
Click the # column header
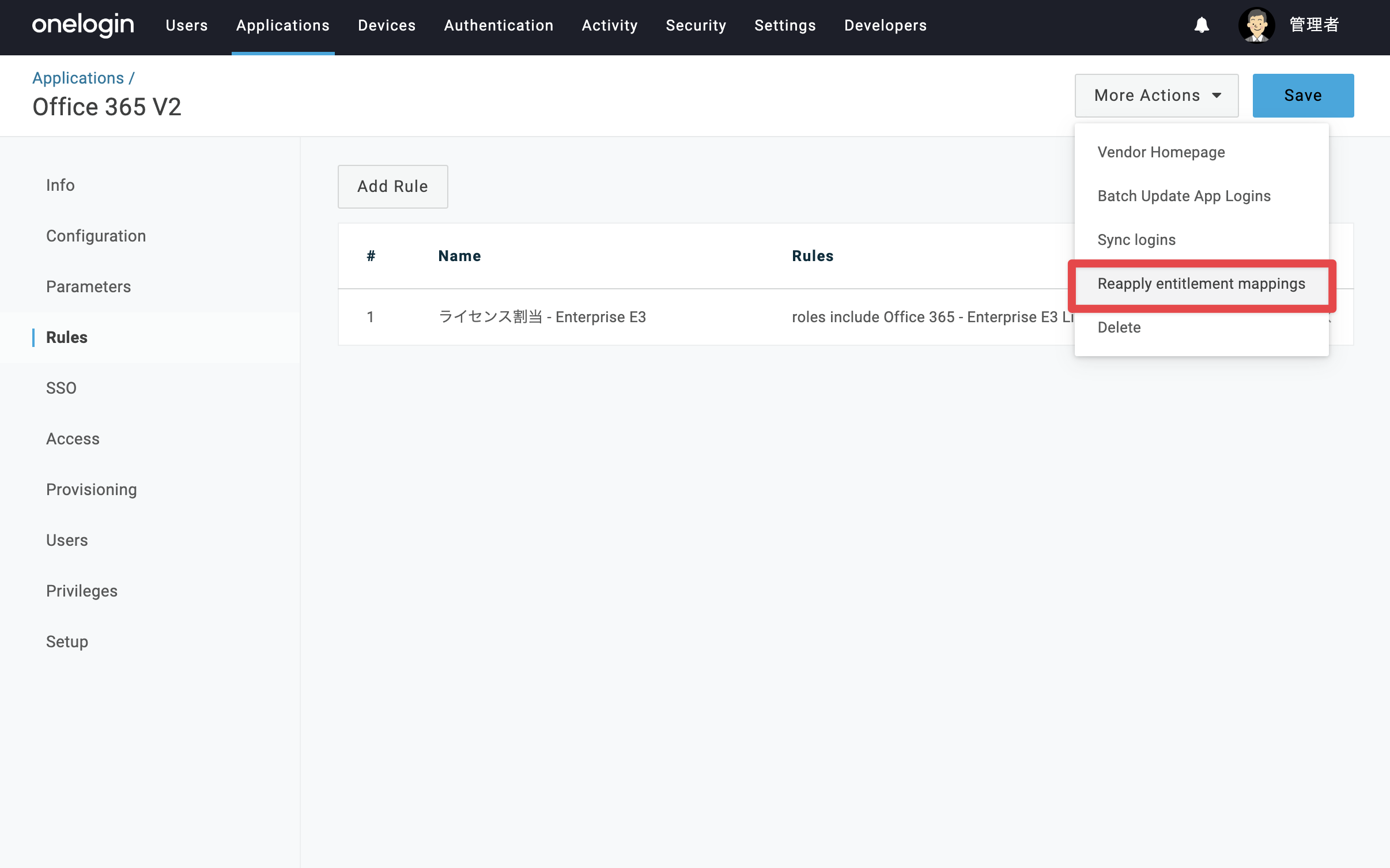[371, 256]
